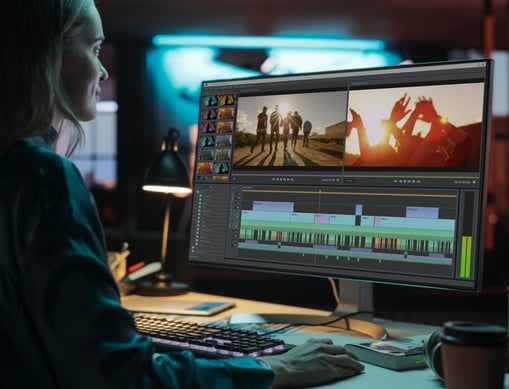Click the purple scrub bar under left monitor

pos(288,175)
